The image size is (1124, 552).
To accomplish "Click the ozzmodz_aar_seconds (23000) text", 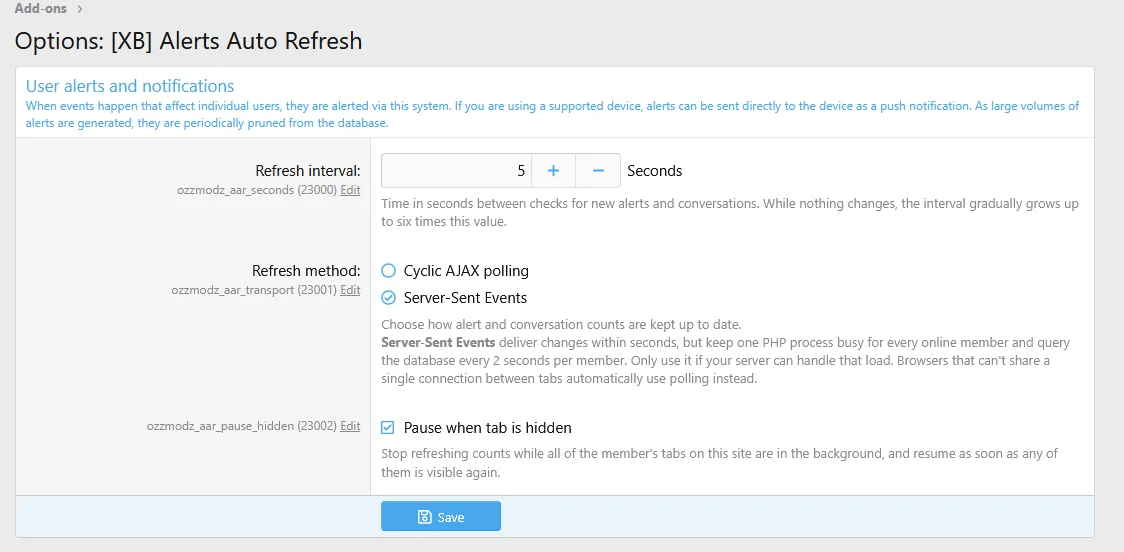I will (x=257, y=191).
